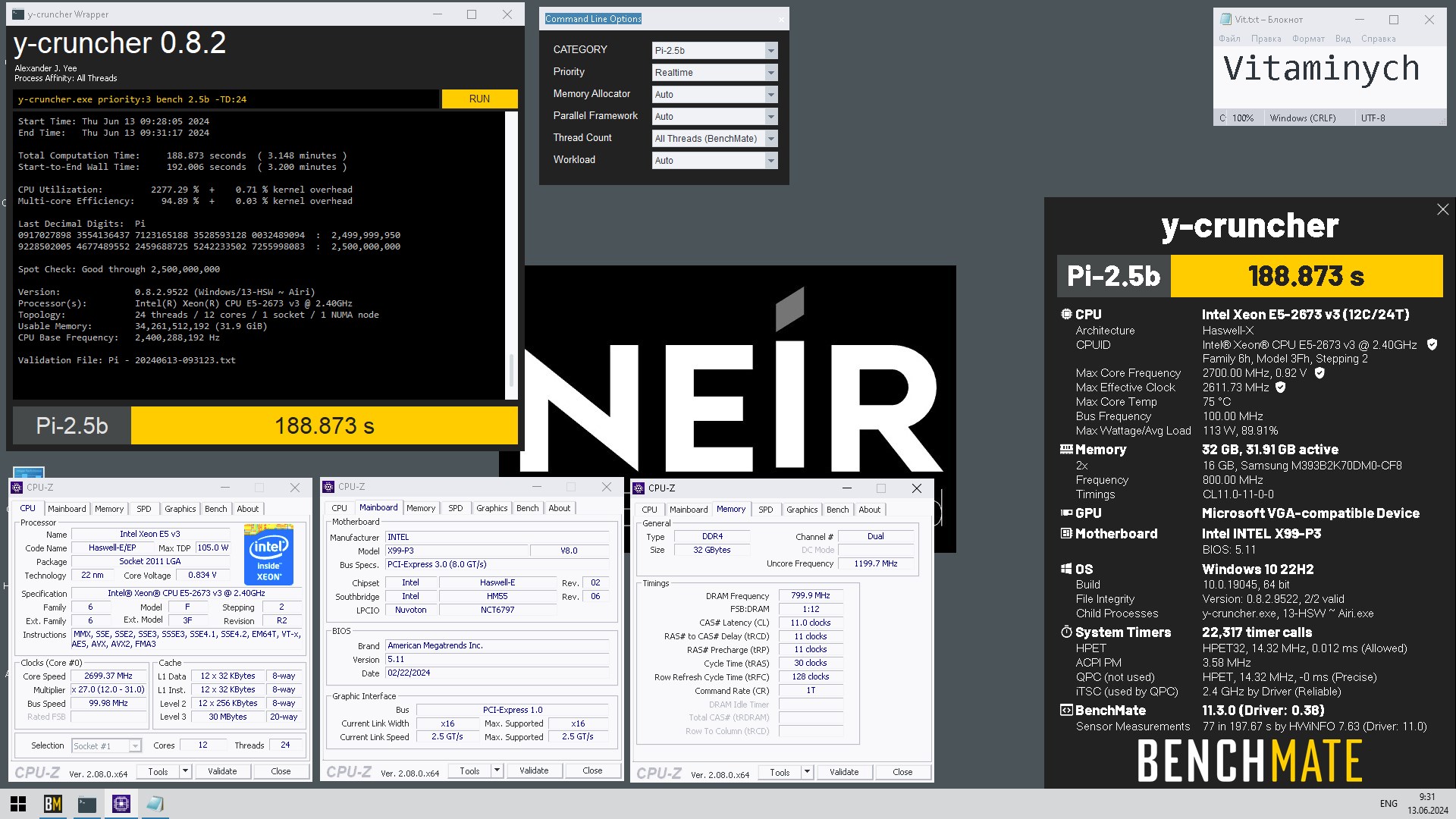Click the y-cruncher command line input field
1456x819 pixels.
[x=226, y=99]
